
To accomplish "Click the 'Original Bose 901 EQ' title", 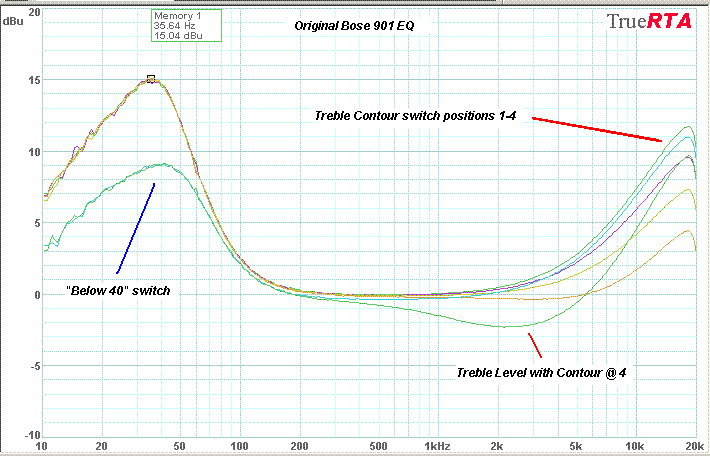I will [x=354, y=26].
